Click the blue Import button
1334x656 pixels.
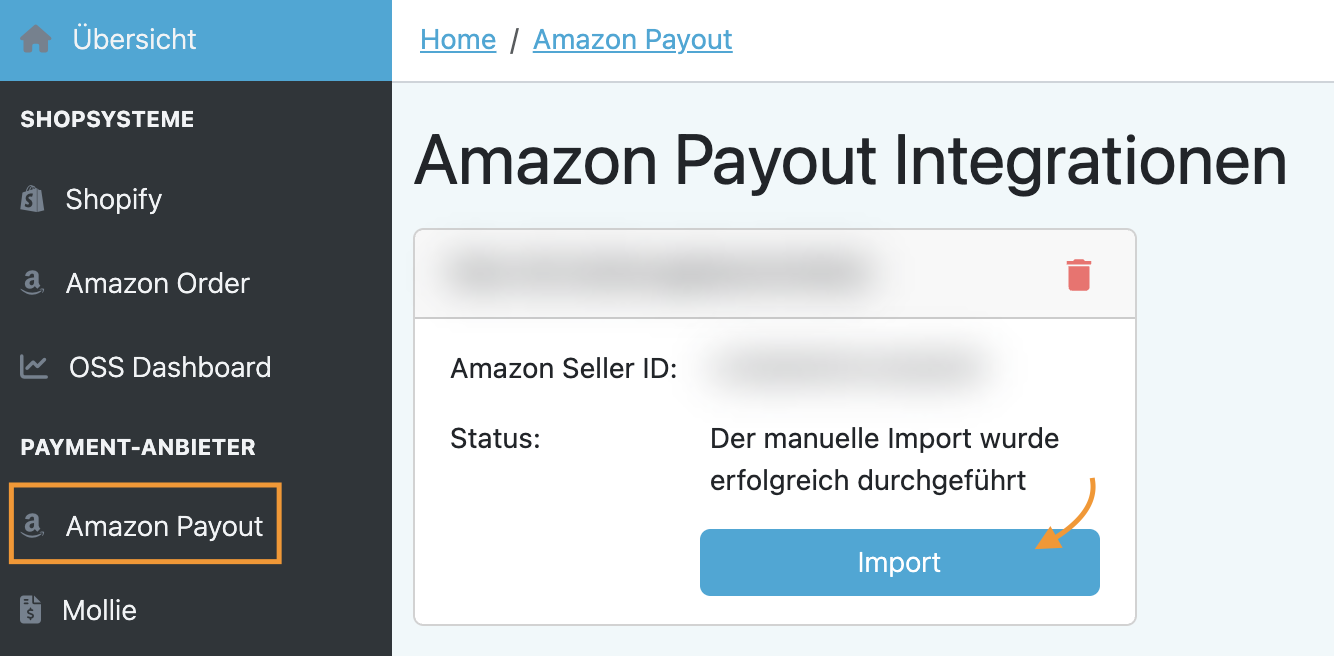900,562
